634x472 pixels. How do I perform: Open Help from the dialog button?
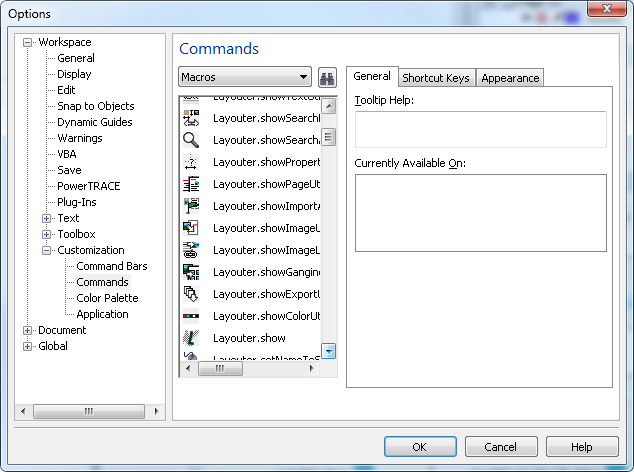pos(582,447)
